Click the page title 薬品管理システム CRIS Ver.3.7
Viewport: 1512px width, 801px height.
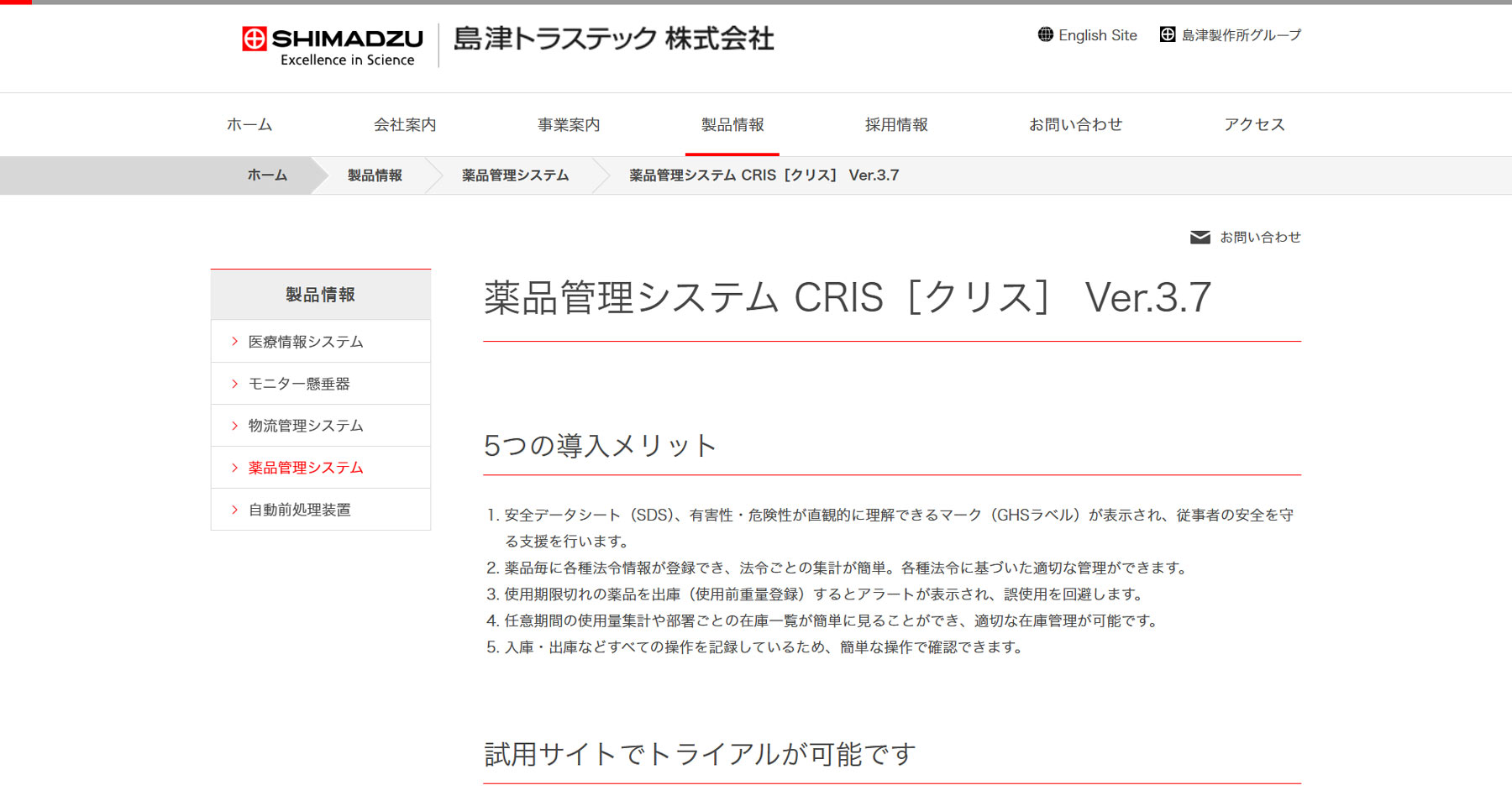pyautogui.click(x=848, y=298)
